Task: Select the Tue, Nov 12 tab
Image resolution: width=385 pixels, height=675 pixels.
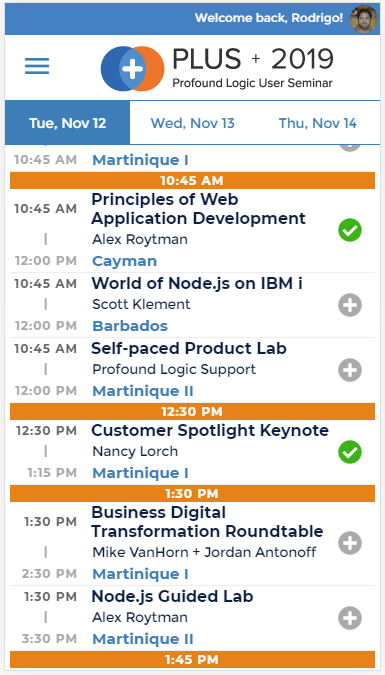Action: 68,123
